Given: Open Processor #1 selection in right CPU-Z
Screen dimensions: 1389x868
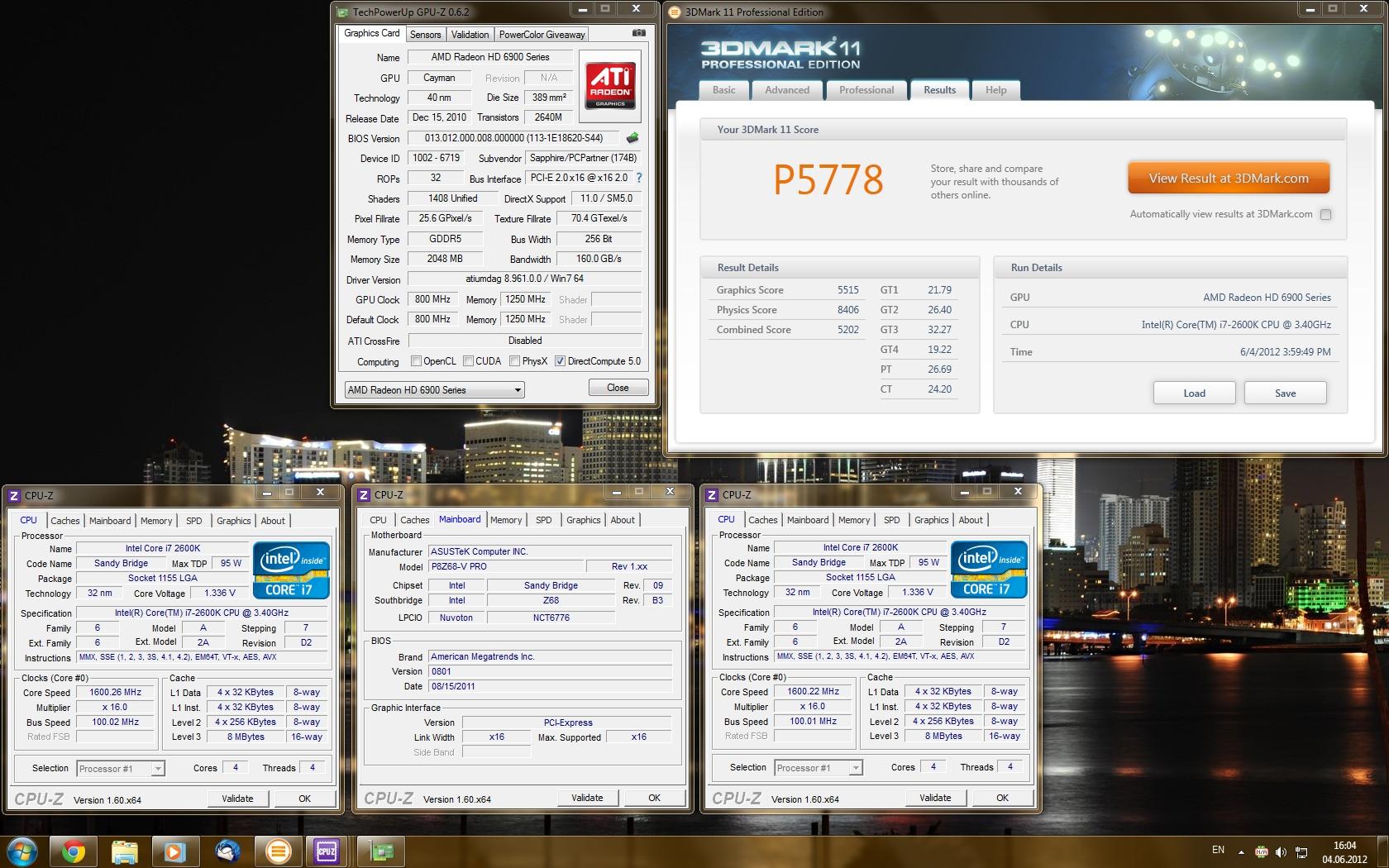Looking at the screenshot, I should pyautogui.click(x=819, y=768).
